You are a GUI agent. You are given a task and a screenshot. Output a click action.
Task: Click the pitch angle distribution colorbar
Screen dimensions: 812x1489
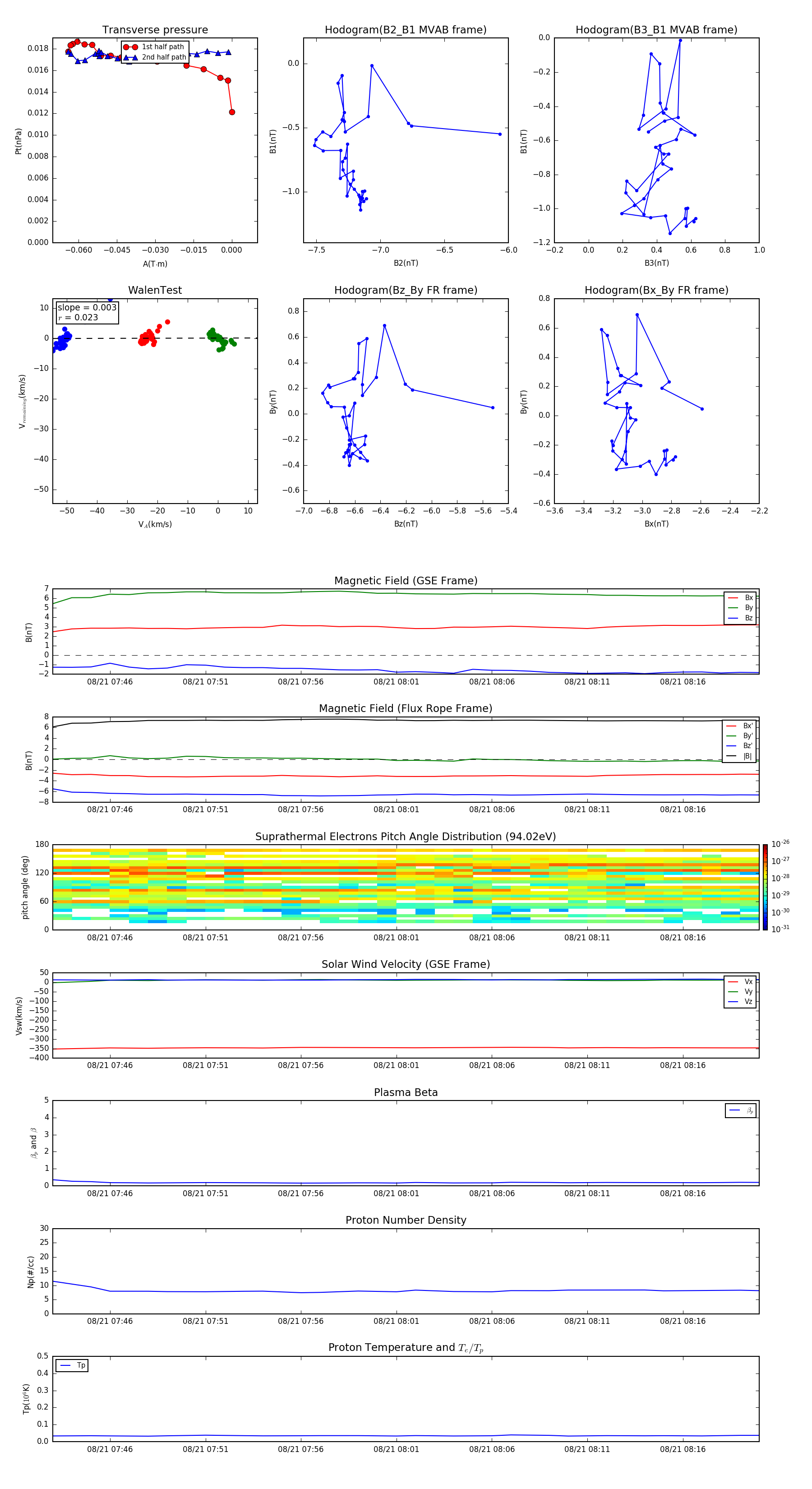point(765,887)
